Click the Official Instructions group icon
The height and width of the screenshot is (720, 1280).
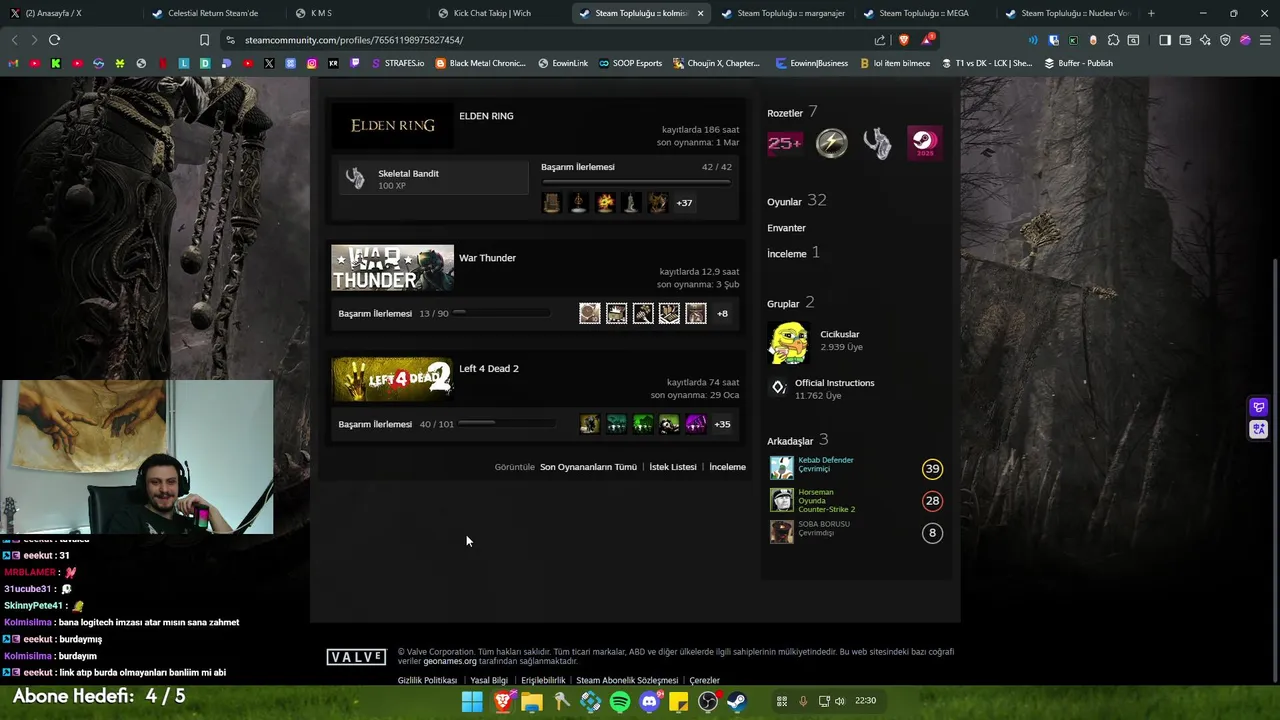pyautogui.click(x=779, y=387)
